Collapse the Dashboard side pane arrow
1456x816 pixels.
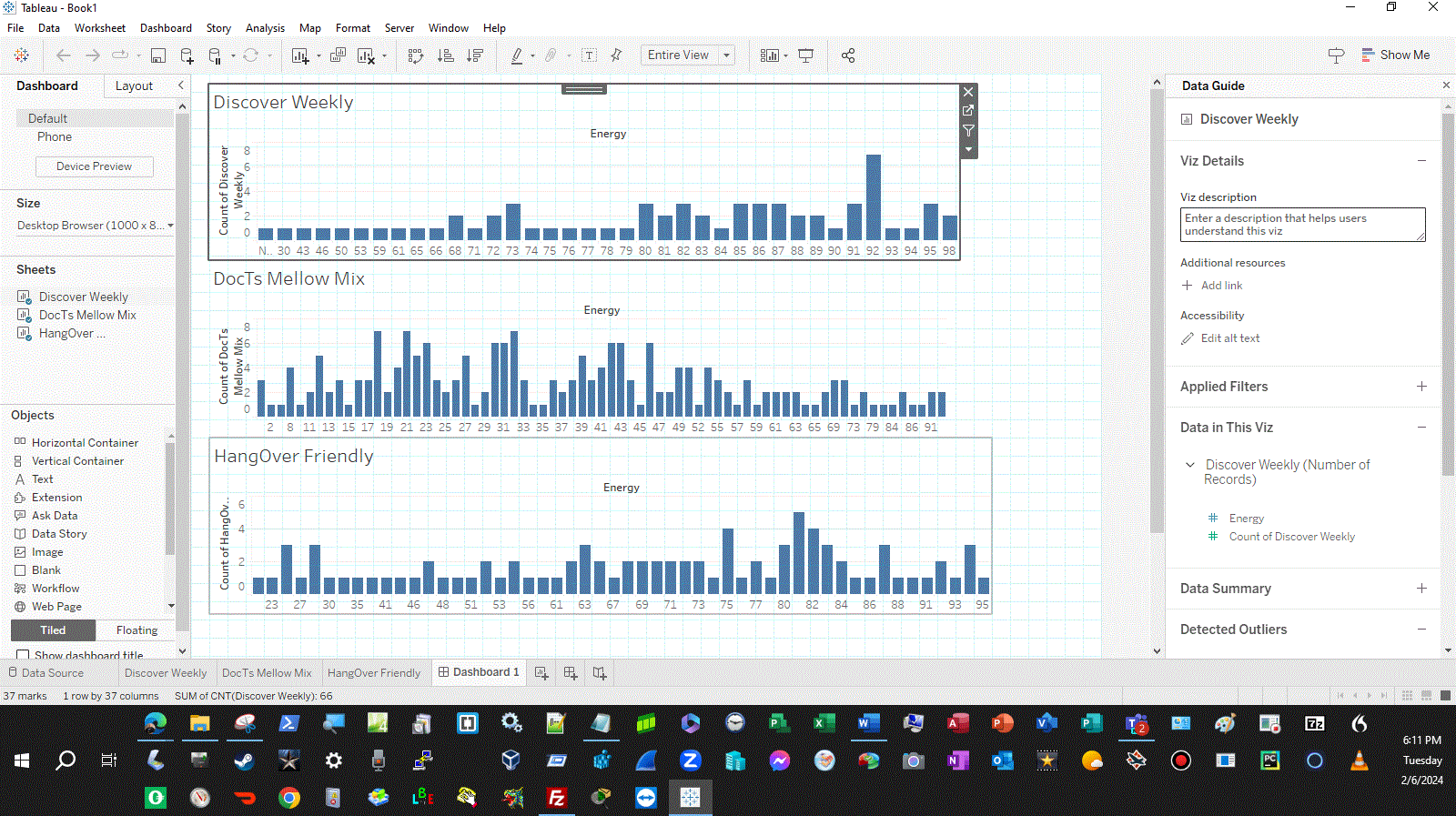pyautogui.click(x=180, y=86)
